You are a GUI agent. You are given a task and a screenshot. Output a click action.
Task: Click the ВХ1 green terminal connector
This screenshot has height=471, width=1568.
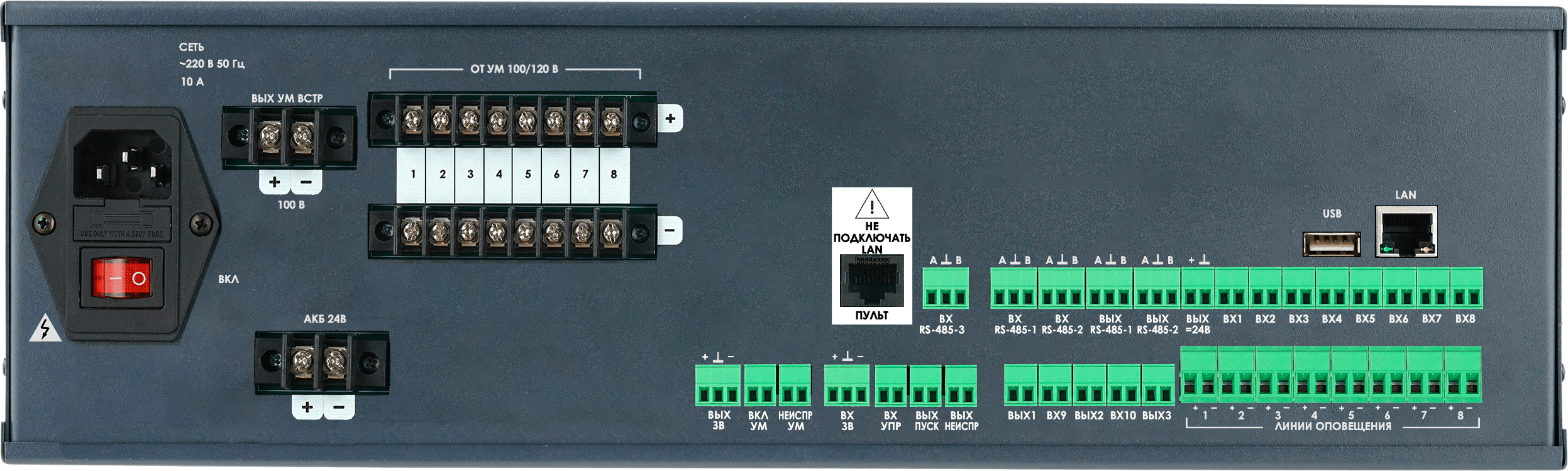point(1232,289)
